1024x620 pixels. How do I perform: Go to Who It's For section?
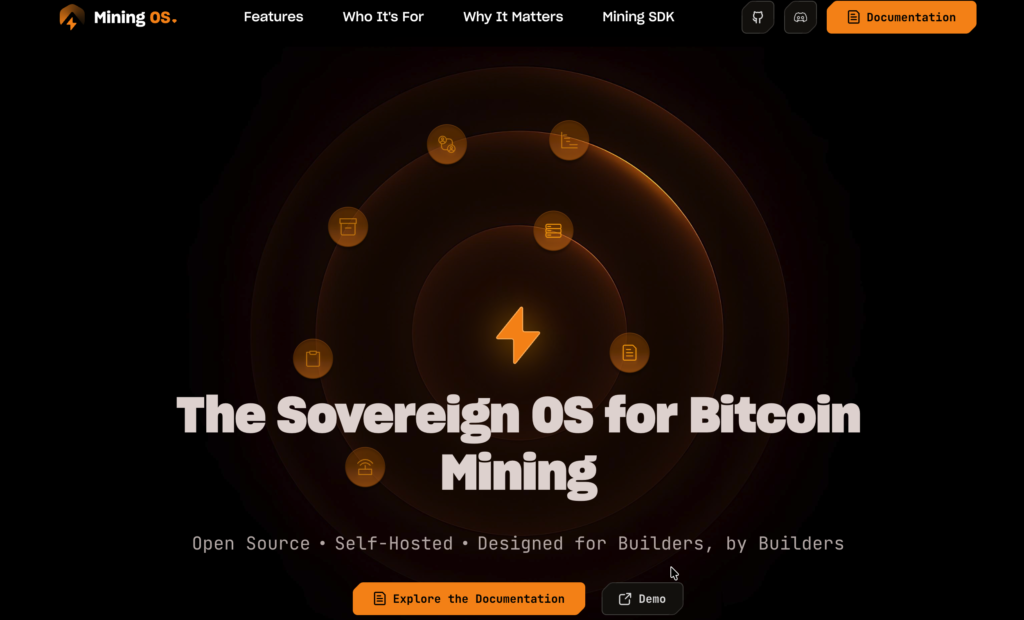383,17
